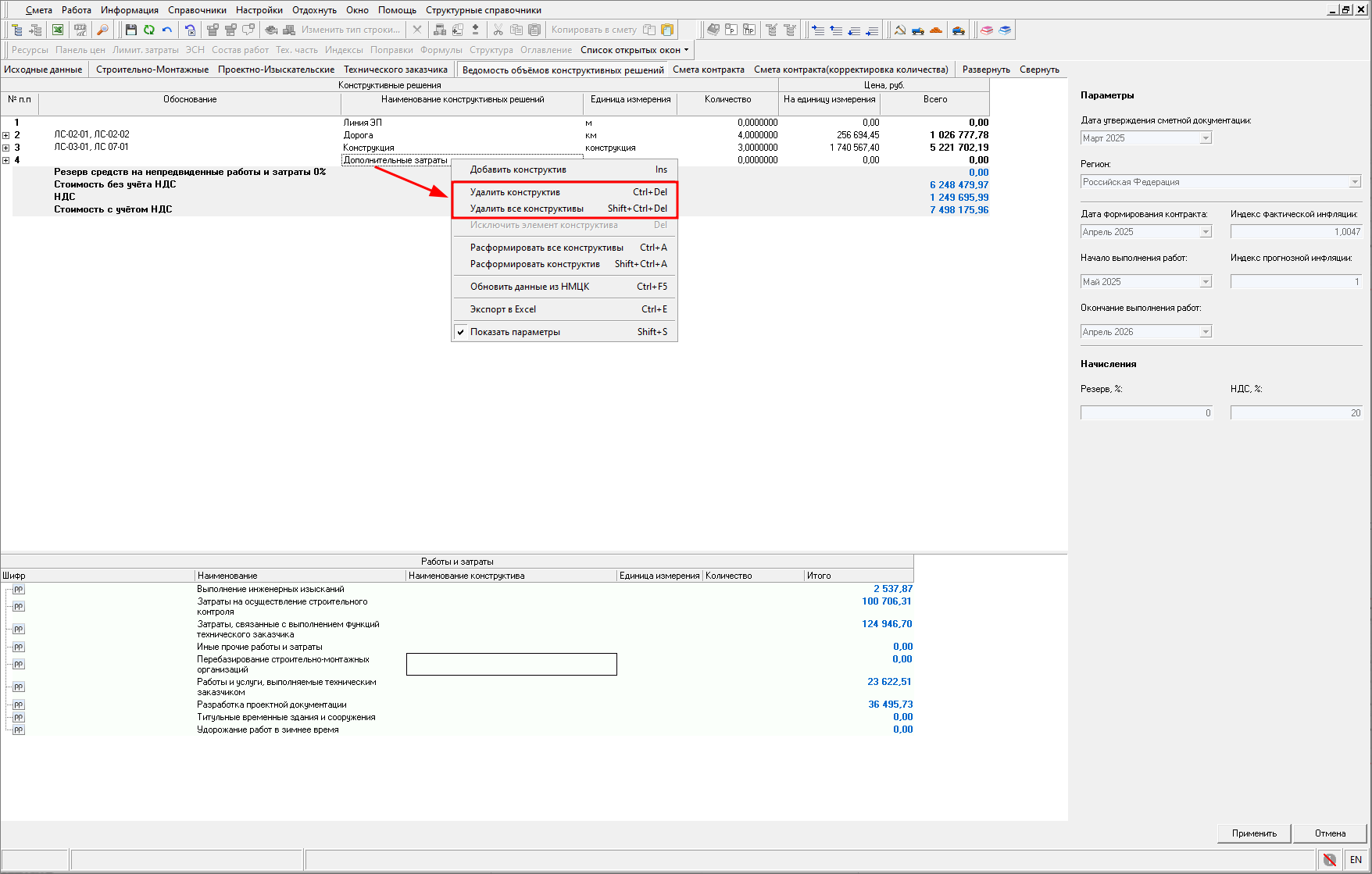The width and height of the screenshot is (1372, 874).
Task: Save using the floppy disk icon
Action: (131, 30)
